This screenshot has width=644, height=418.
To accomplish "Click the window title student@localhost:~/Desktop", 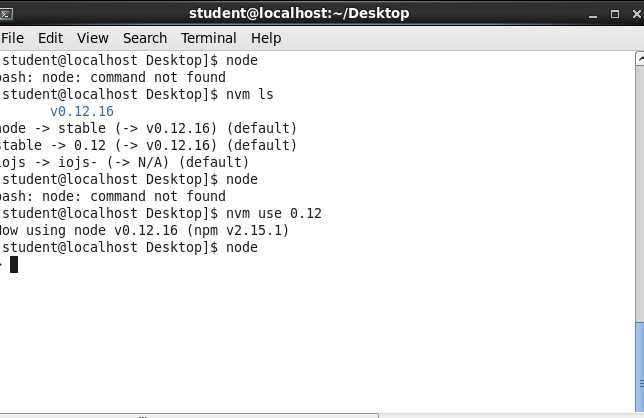I will point(299,13).
